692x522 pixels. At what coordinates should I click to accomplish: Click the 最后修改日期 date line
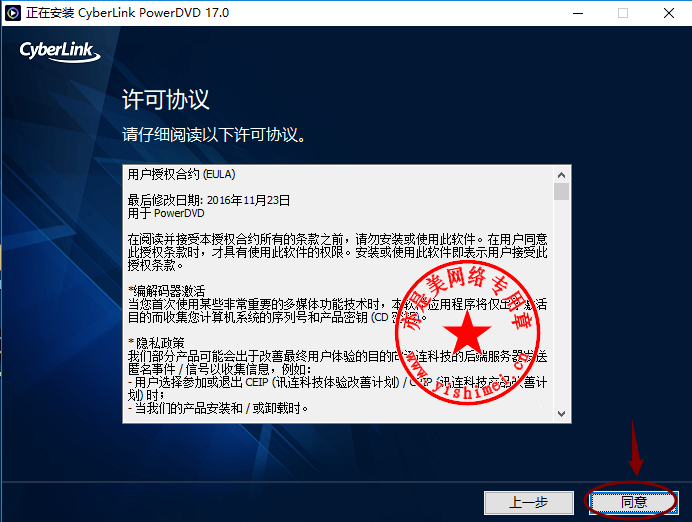(209, 200)
